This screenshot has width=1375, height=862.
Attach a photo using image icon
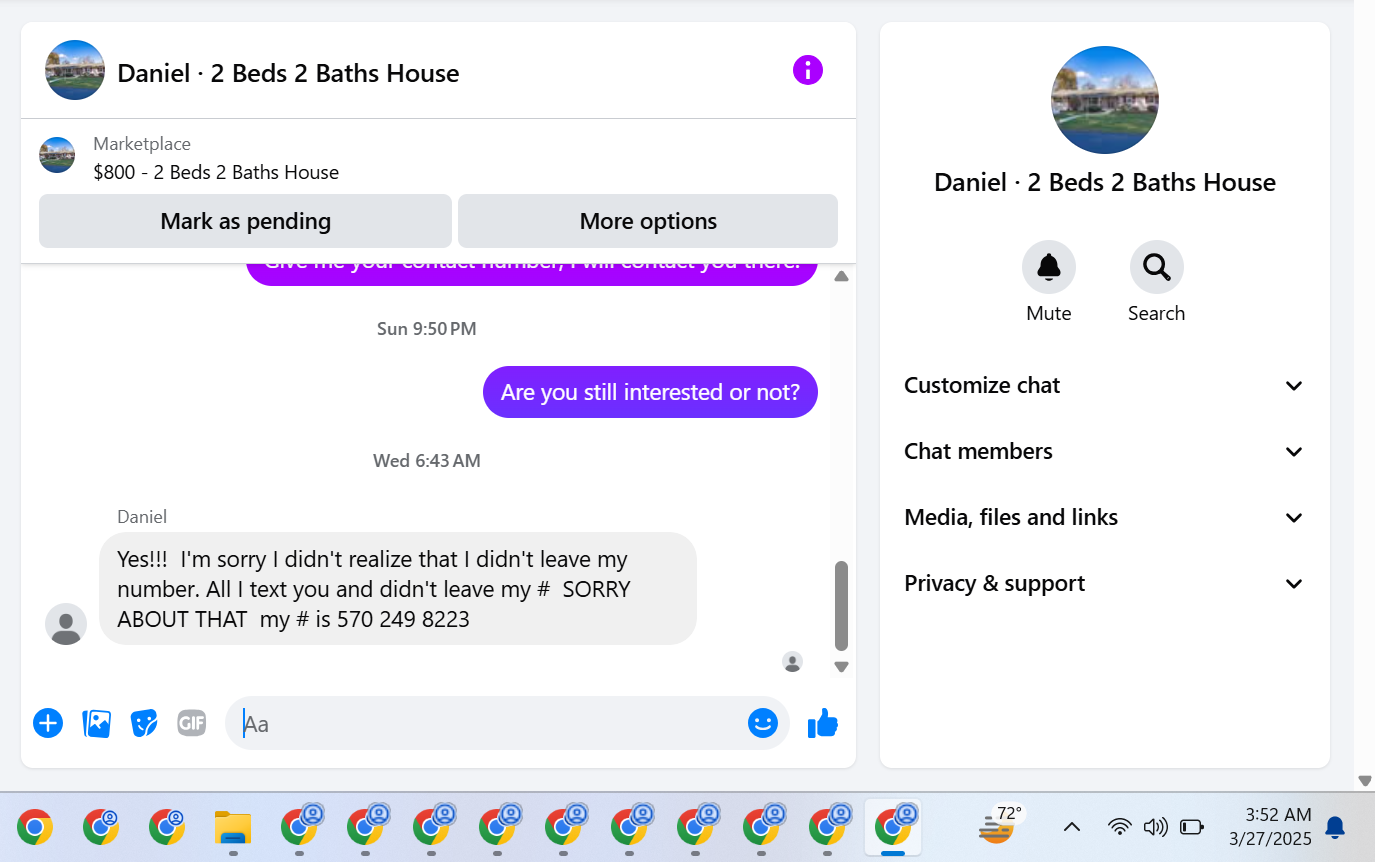point(97,723)
